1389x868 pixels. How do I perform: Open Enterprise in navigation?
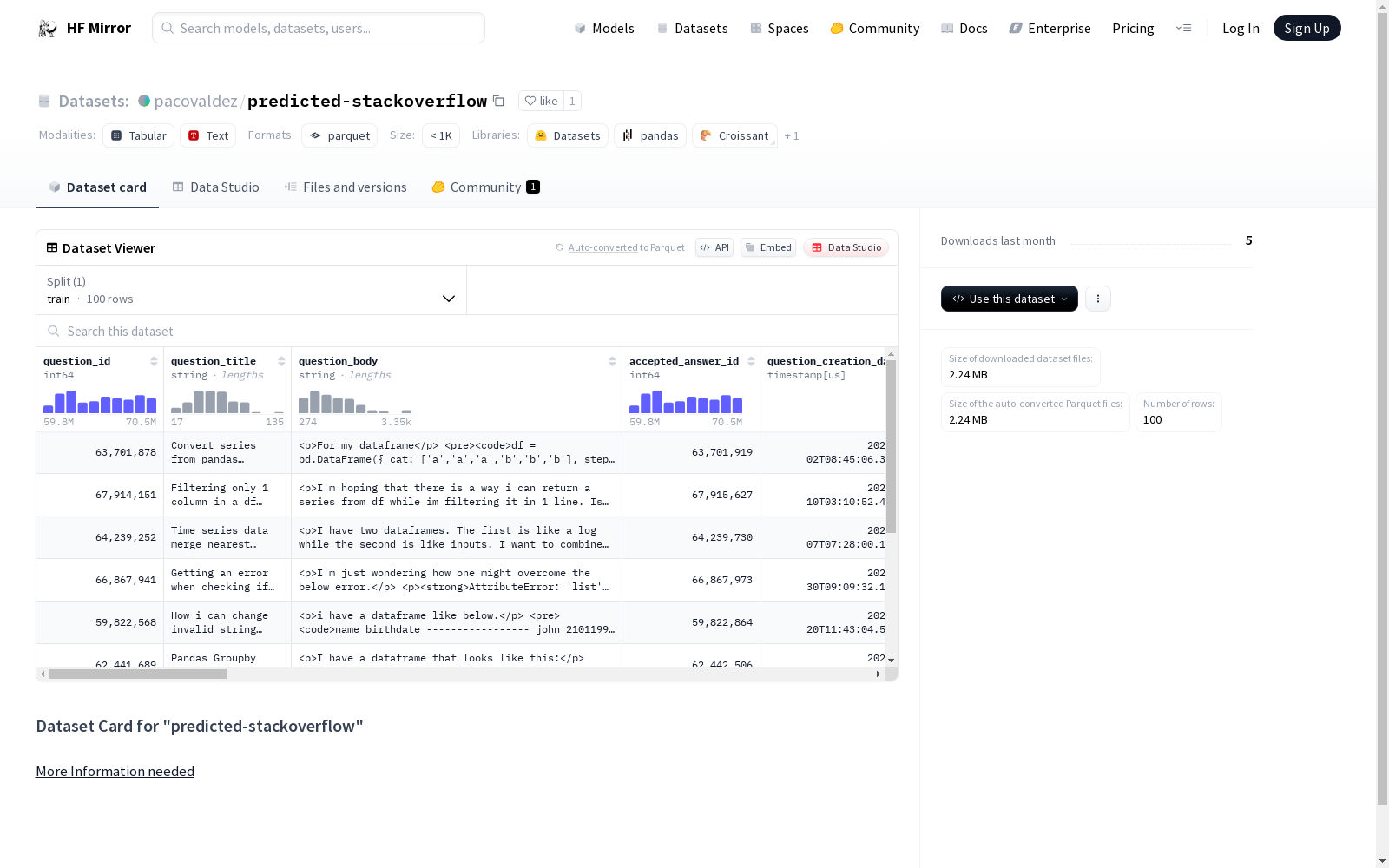point(1050,29)
